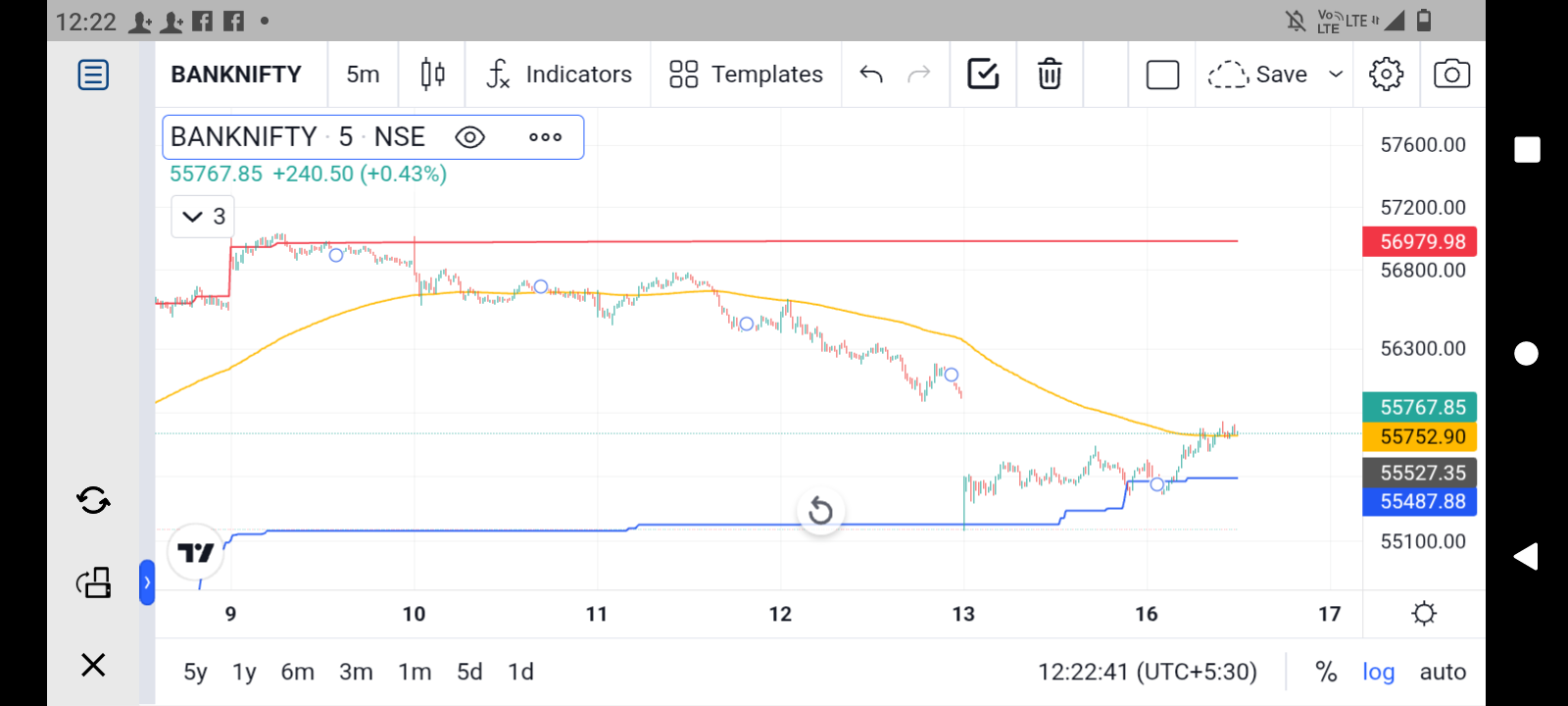The image size is (1568, 706).
Task: Click the 57600.00 price axis label
Action: pos(1423,145)
